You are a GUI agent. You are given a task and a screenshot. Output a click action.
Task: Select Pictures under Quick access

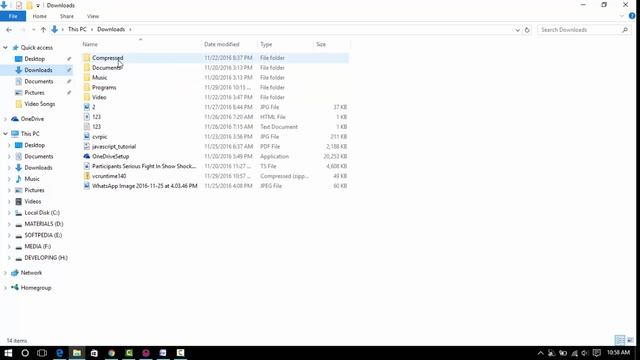click(34, 93)
